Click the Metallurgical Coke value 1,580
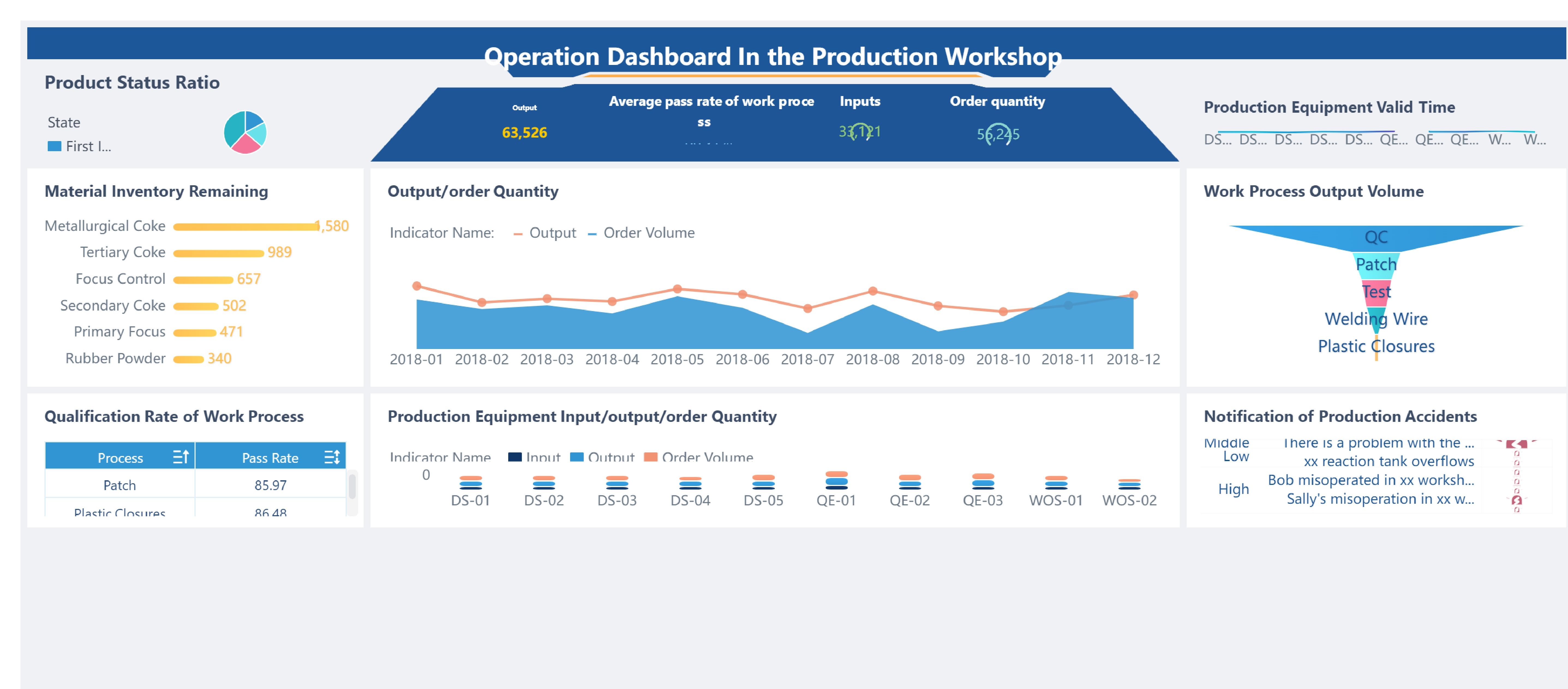Viewport: 1568px width, 689px height. pos(332,226)
